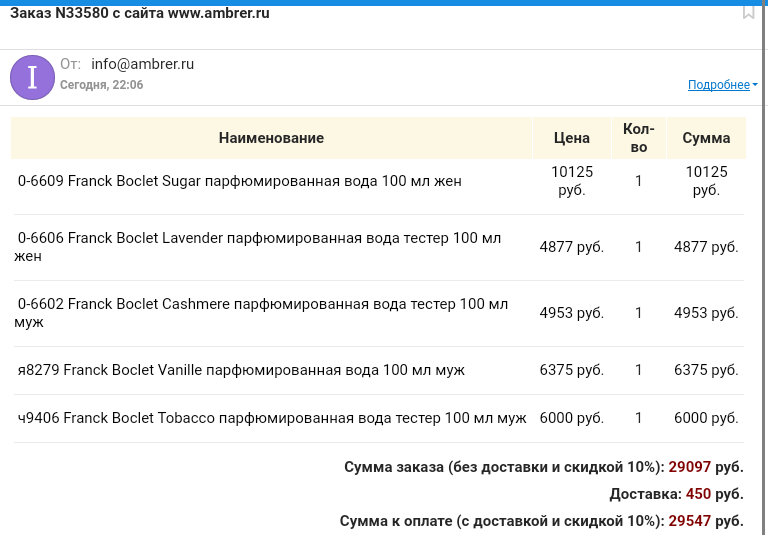
Task: Click the delivery cost 450 руб.
Action: point(714,494)
